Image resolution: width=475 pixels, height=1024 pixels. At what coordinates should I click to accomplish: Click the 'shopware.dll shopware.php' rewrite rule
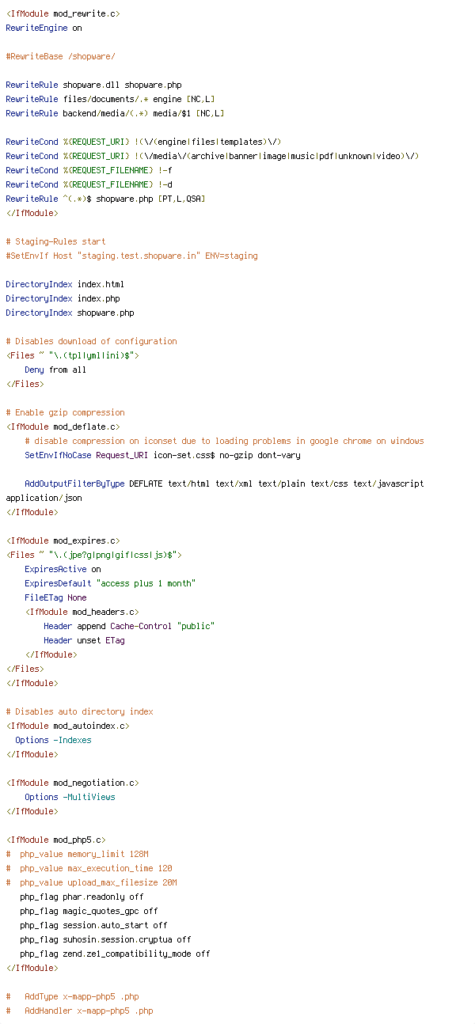[x=93, y=85]
